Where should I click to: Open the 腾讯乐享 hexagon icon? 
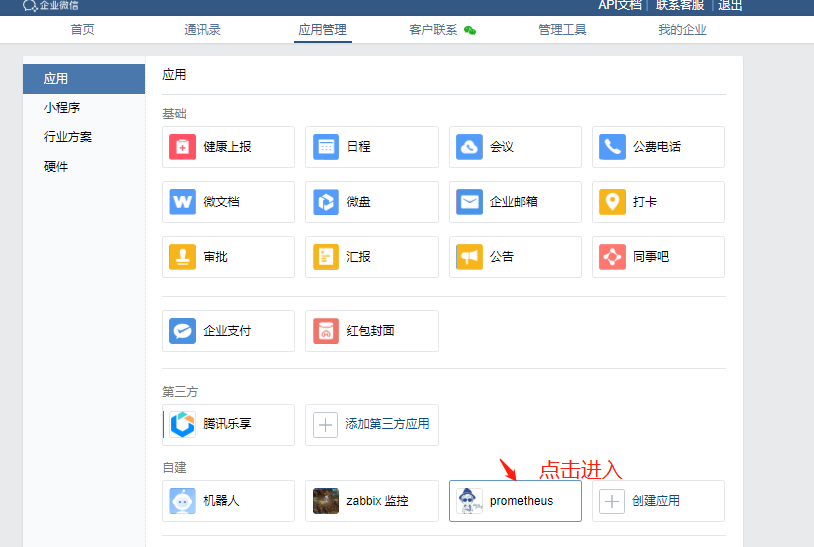pos(182,425)
